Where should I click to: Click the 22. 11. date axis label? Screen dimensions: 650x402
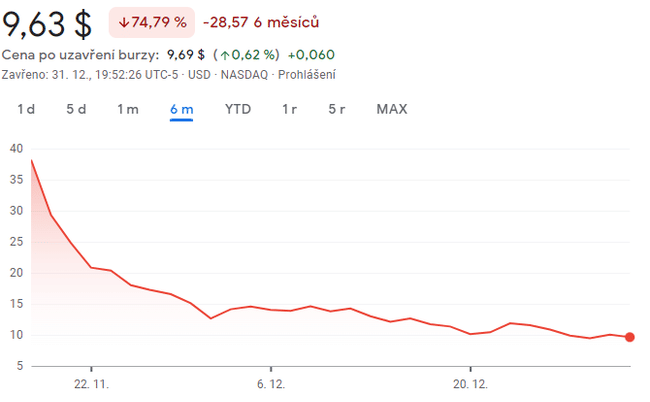[90, 382]
